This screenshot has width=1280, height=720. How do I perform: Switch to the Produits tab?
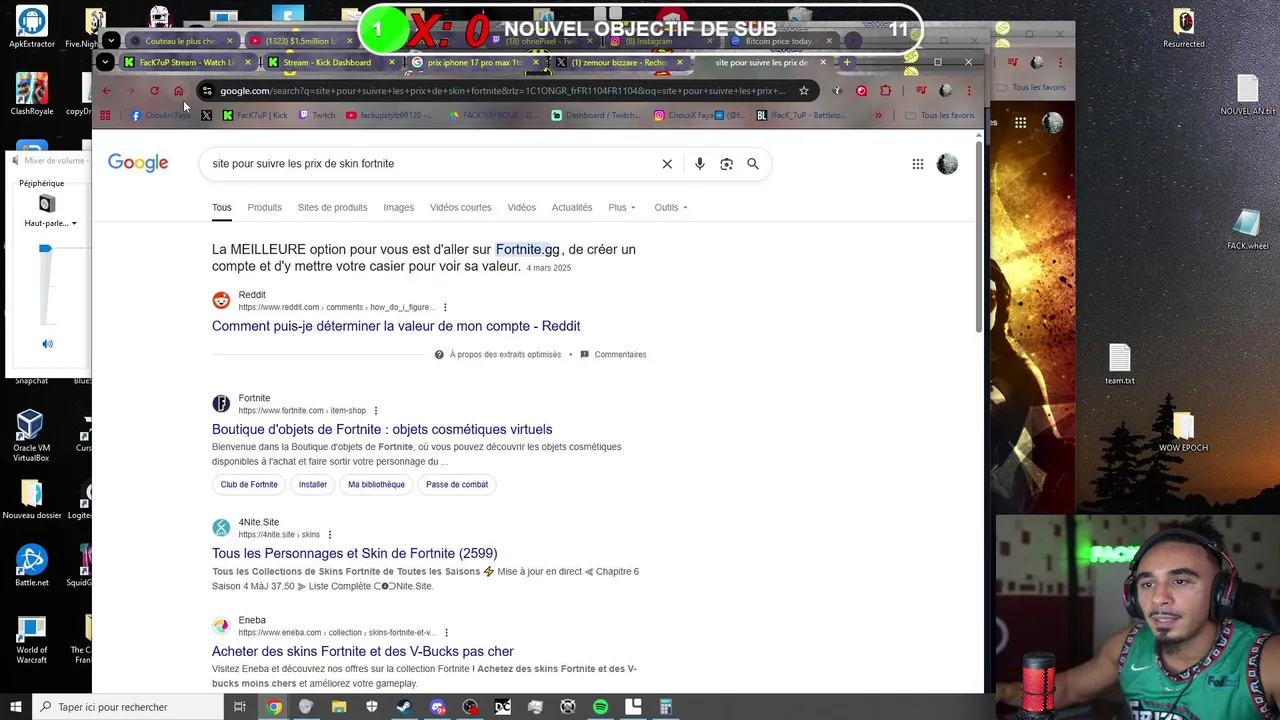264,207
